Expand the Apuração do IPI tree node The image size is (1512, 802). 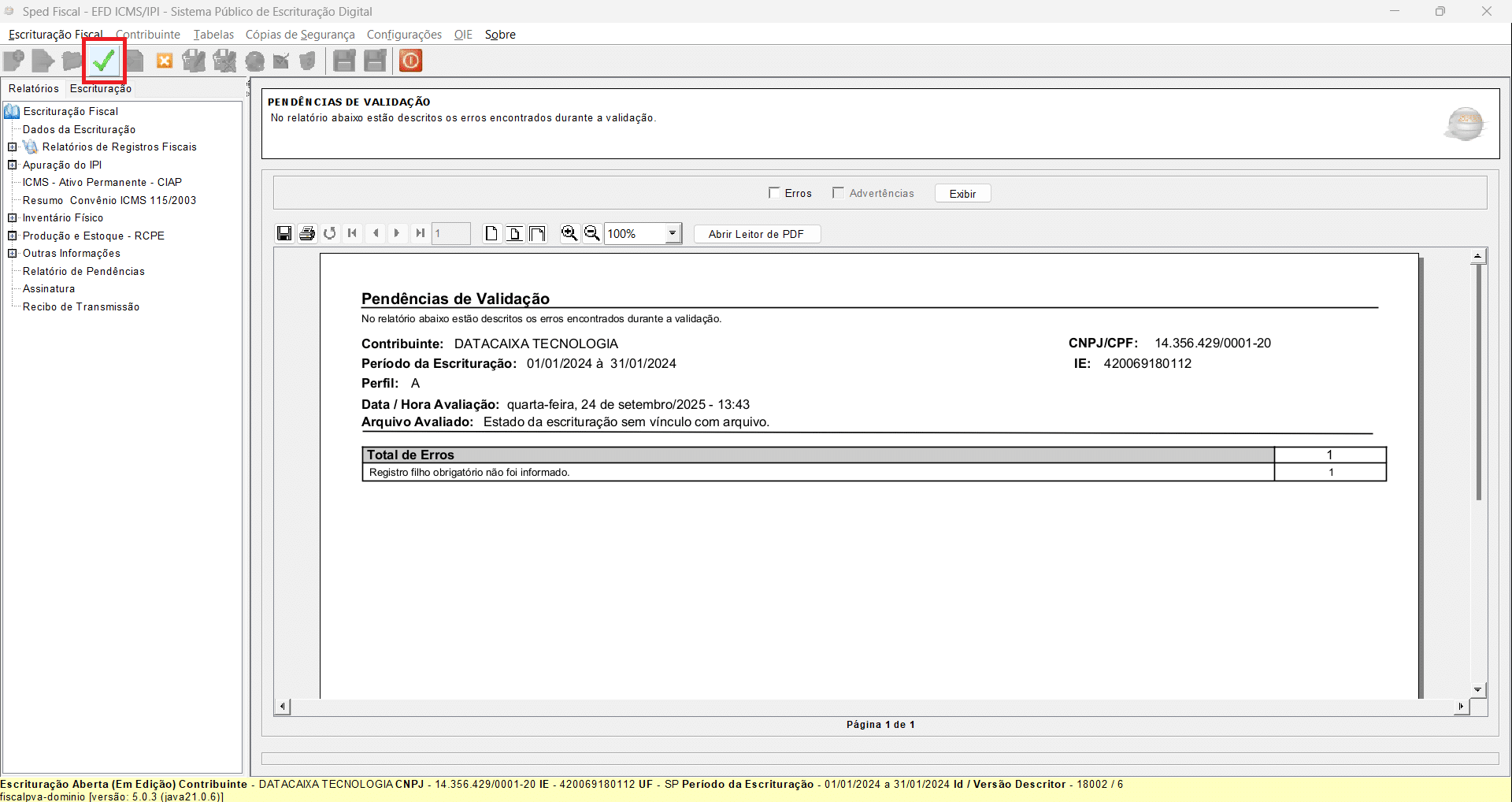(13, 165)
